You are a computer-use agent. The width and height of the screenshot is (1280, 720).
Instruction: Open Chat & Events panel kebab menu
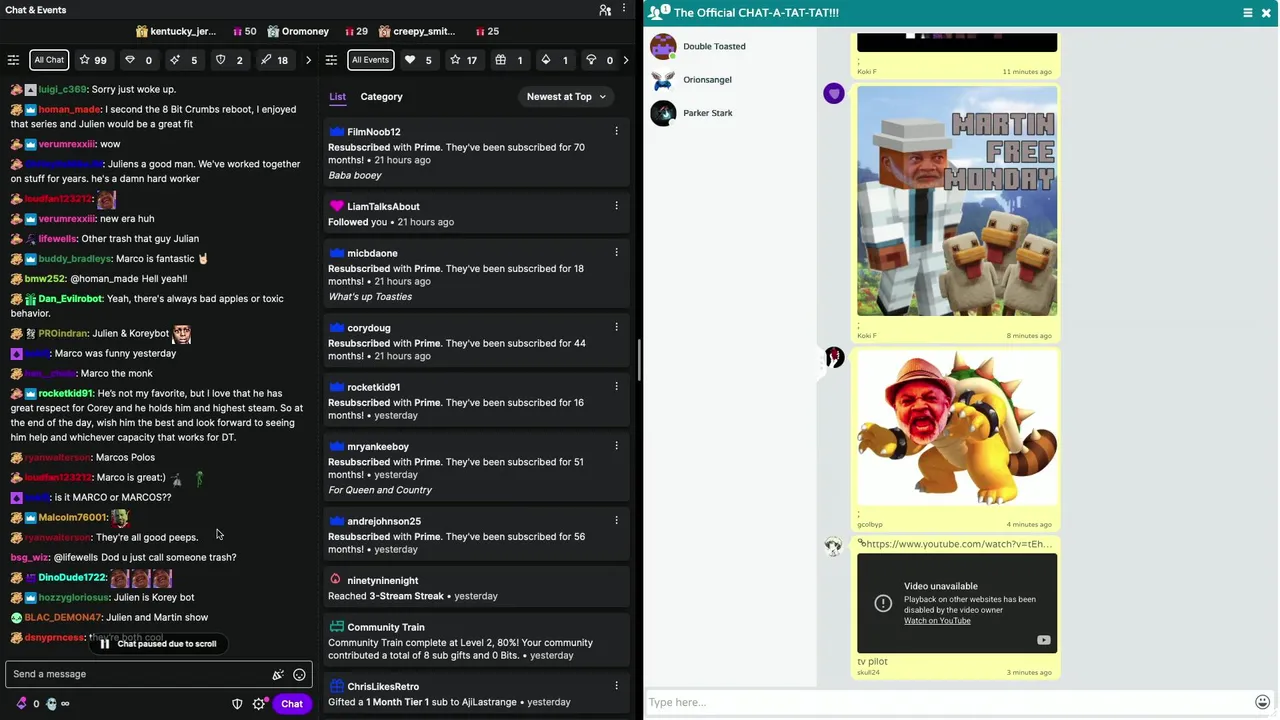625,10
